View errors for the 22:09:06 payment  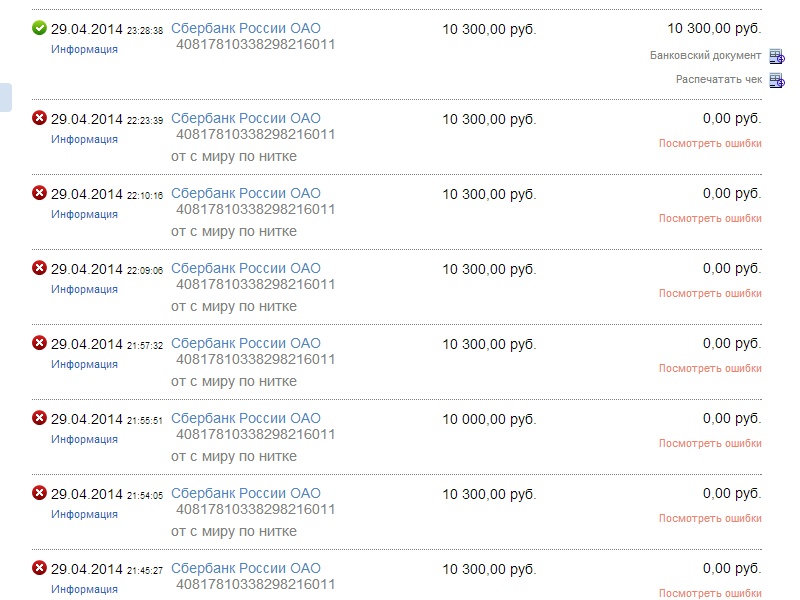pyautogui.click(x=710, y=293)
